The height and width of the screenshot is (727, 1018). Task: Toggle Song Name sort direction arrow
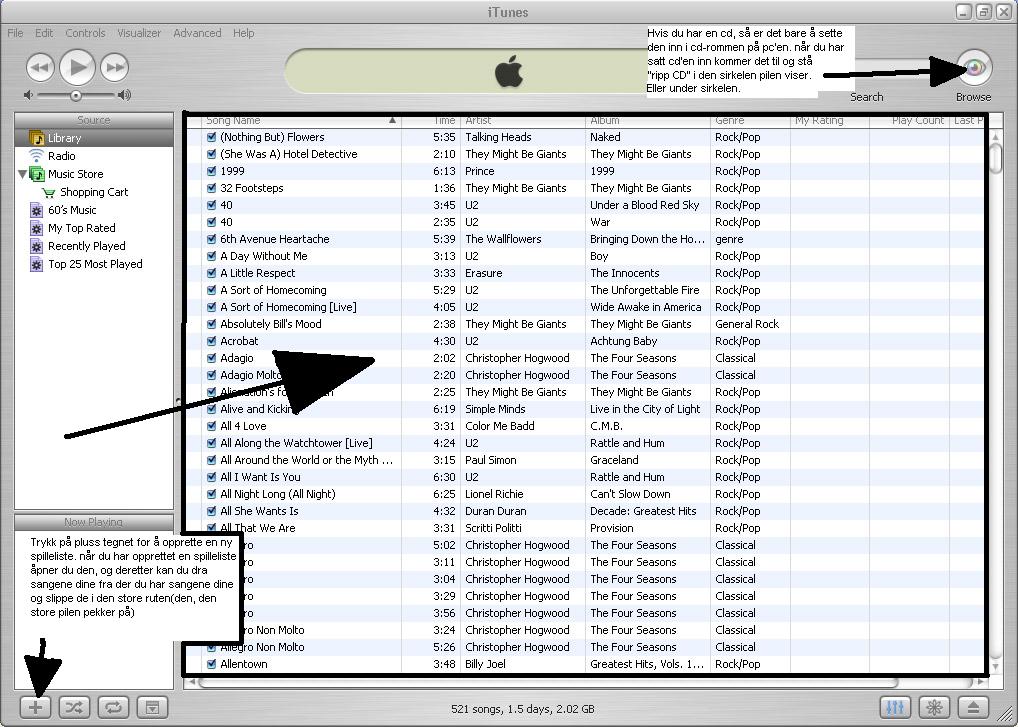click(392, 121)
